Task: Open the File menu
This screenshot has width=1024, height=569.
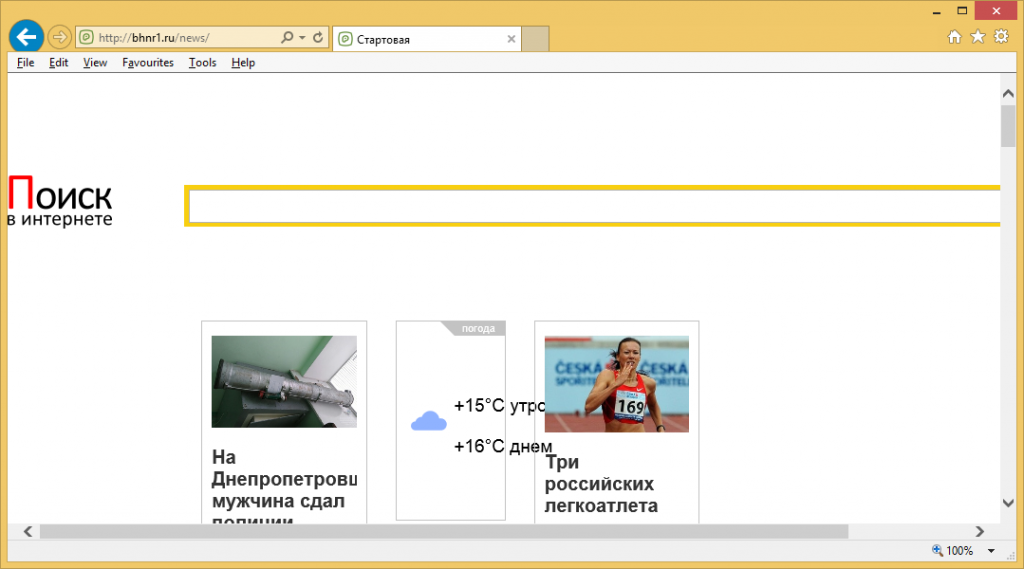Action: click(25, 62)
